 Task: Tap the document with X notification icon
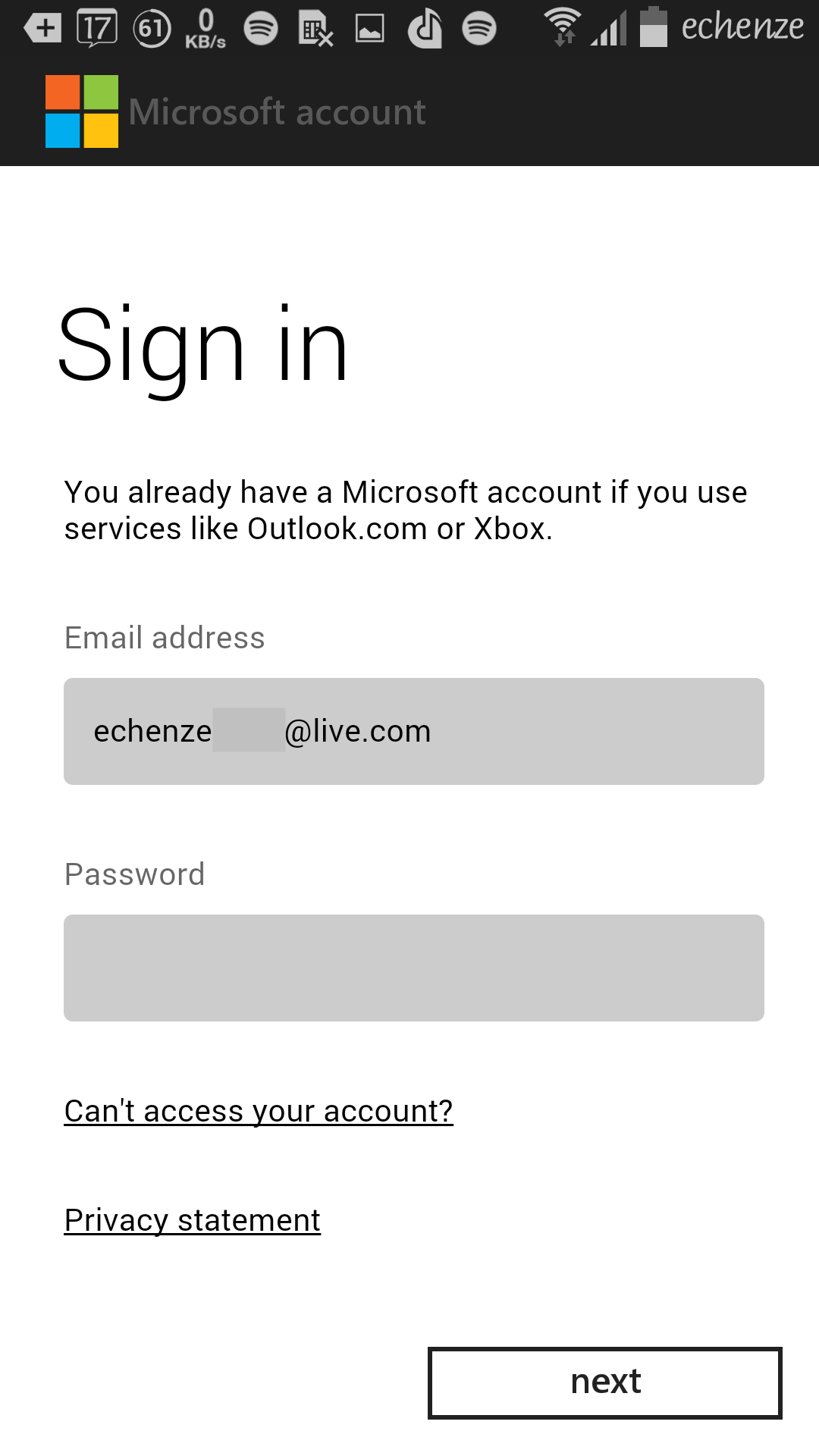point(315,29)
